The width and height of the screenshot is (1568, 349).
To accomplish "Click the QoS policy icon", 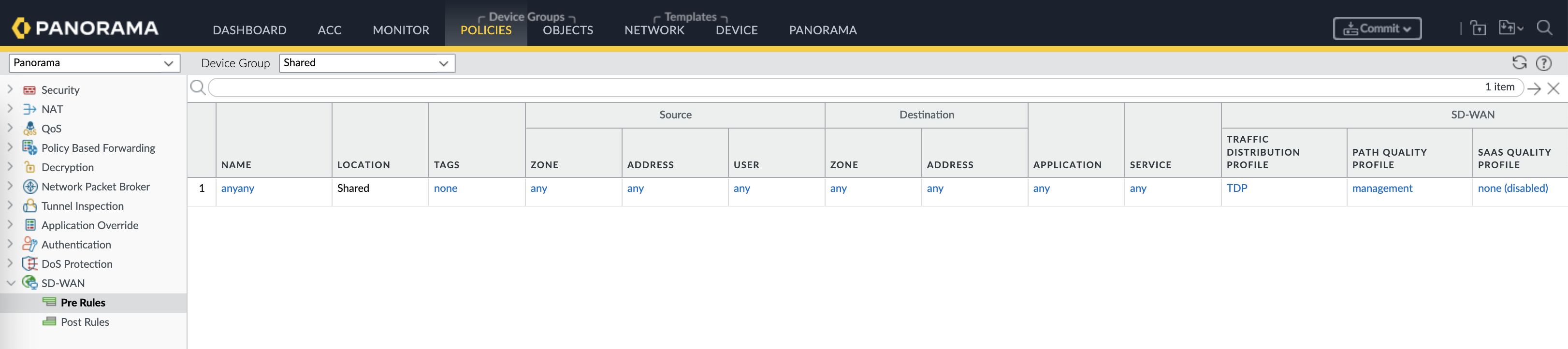I will (x=29, y=129).
